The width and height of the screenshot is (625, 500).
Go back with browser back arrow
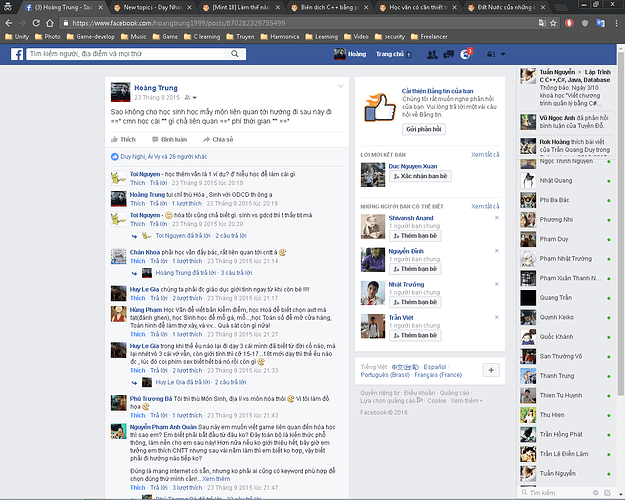pos(9,23)
